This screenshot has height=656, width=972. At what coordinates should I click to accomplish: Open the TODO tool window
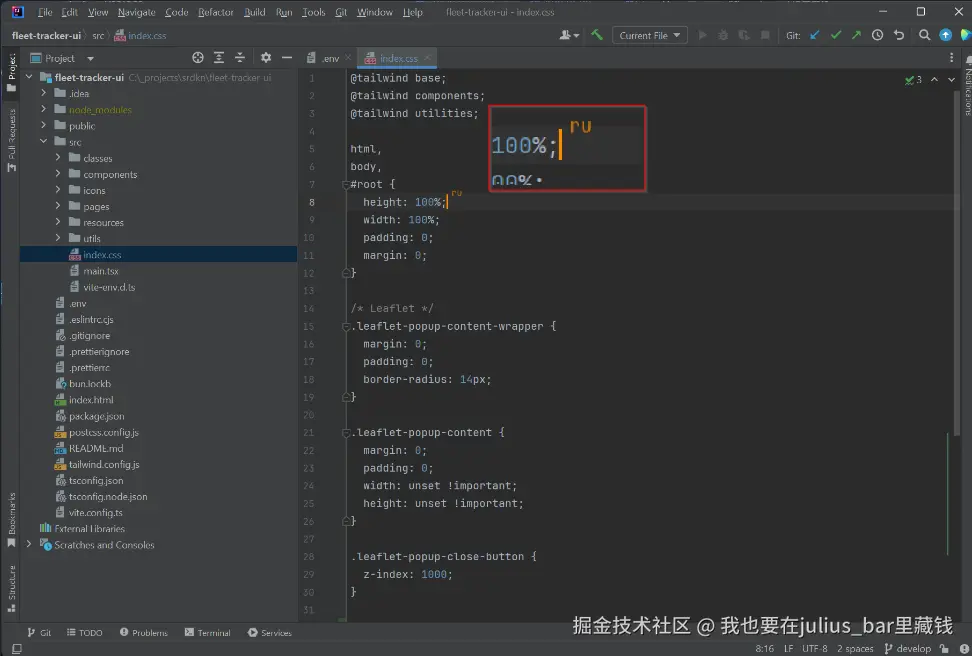(84, 632)
